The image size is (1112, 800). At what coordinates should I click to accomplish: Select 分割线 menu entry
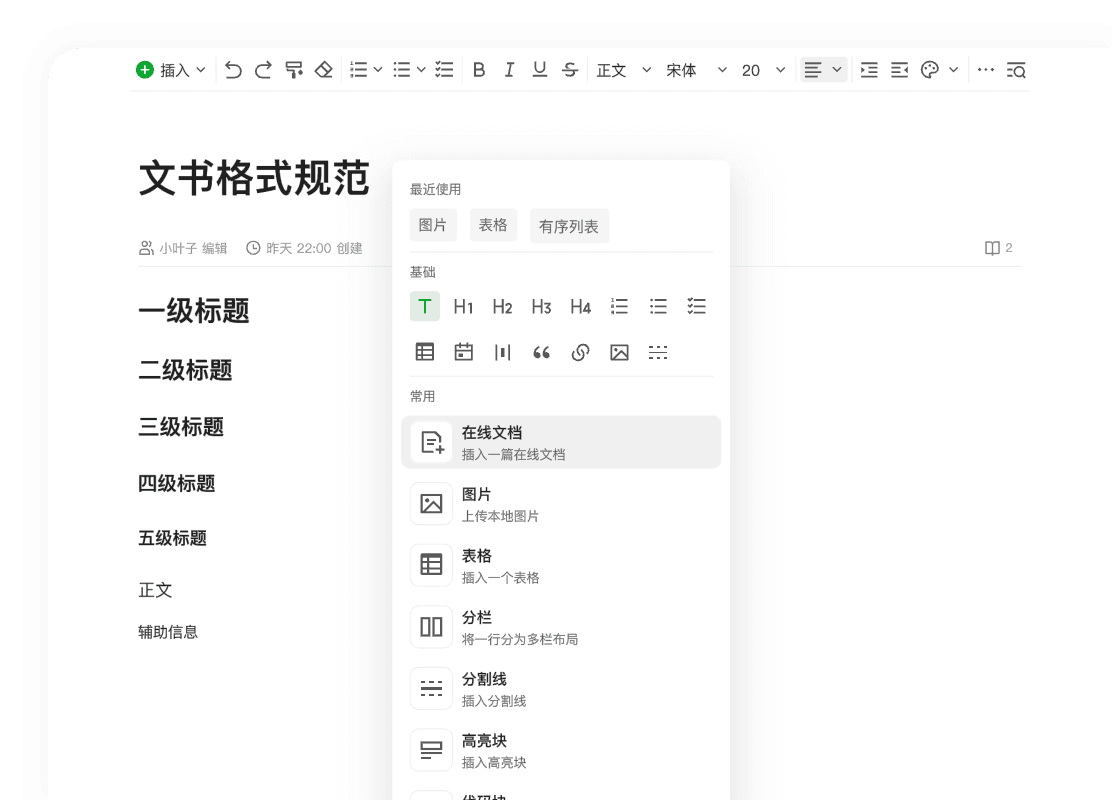point(561,689)
